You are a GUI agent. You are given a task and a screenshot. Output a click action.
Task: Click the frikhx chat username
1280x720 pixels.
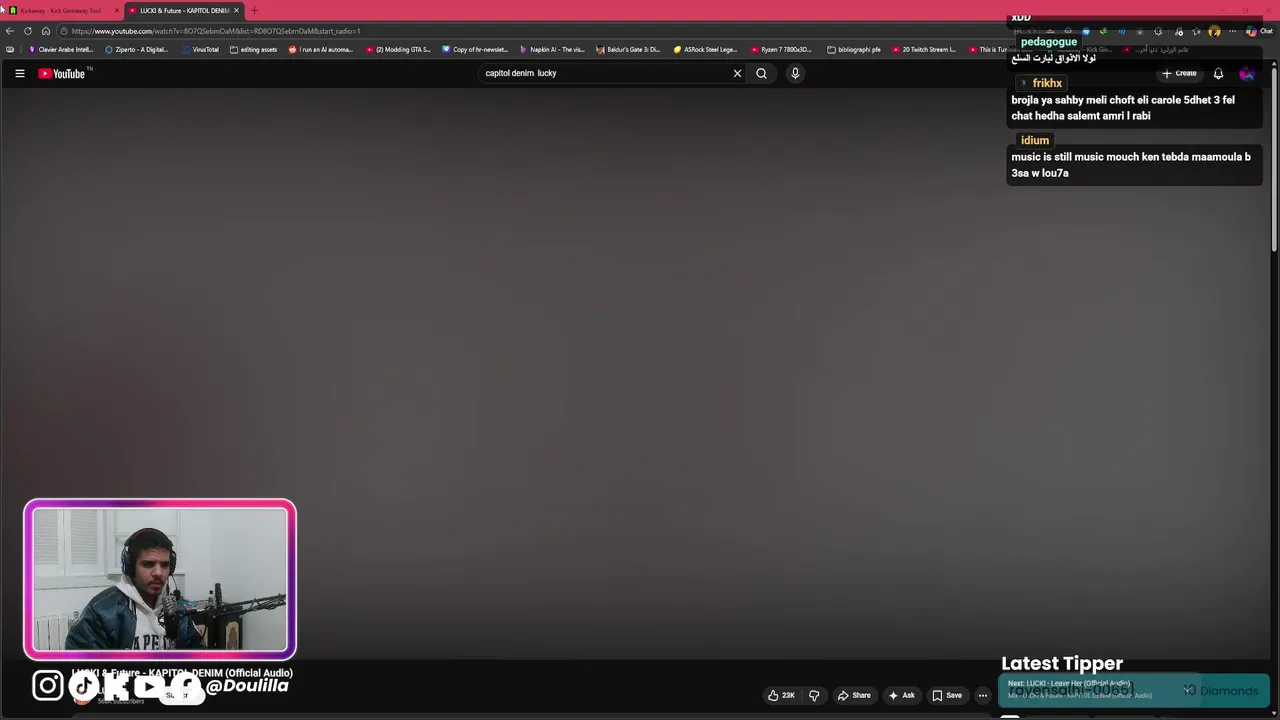pyautogui.click(x=1047, y=83)
